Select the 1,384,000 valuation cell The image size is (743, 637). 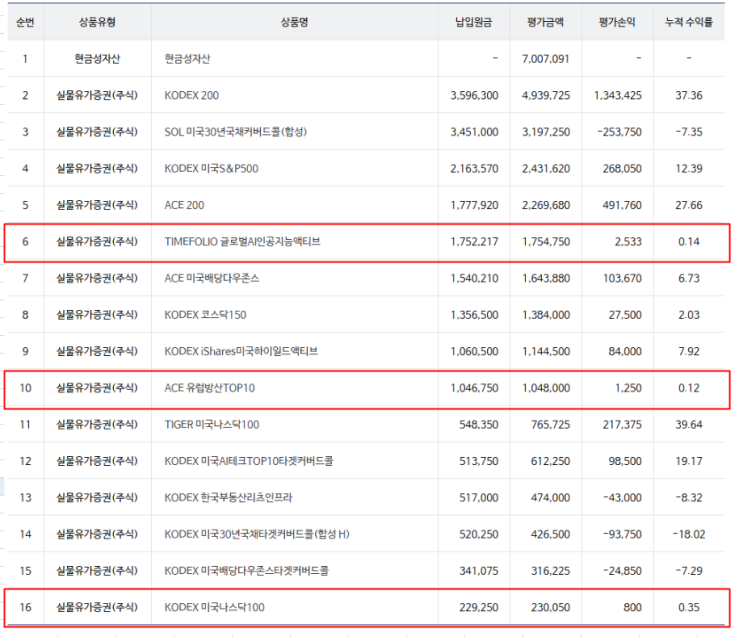pos(546,315)
